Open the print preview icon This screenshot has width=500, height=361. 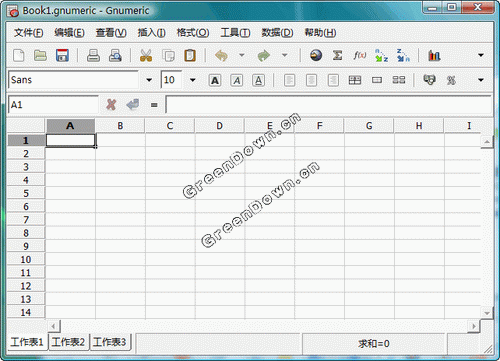115,55
